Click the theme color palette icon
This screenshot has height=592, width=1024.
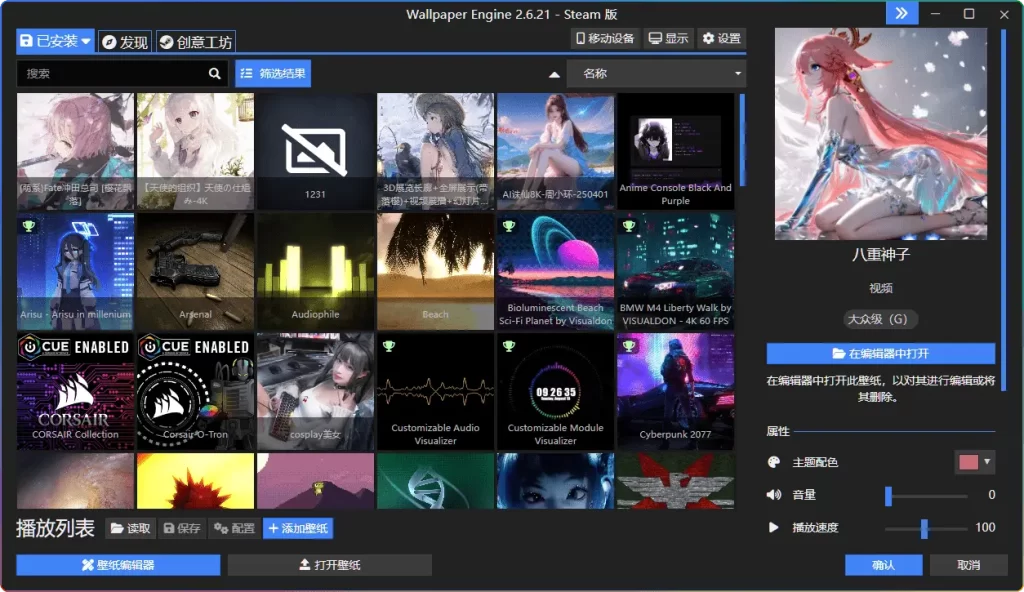774,462
